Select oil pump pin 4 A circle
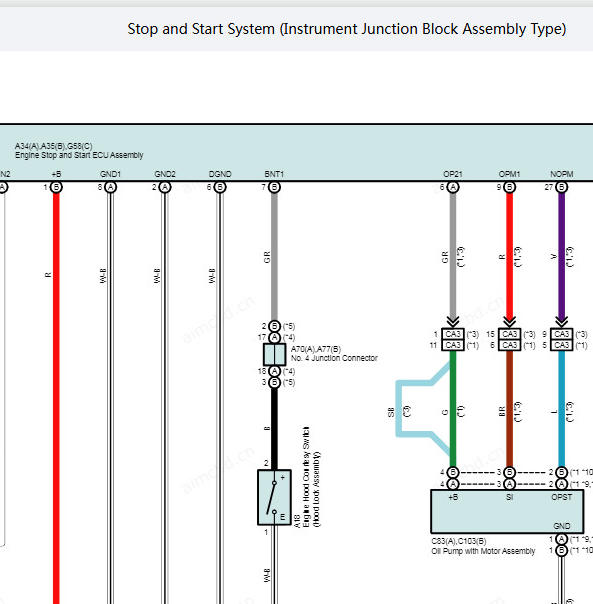This screenshot has width=593, height=604. coord(453,484)
